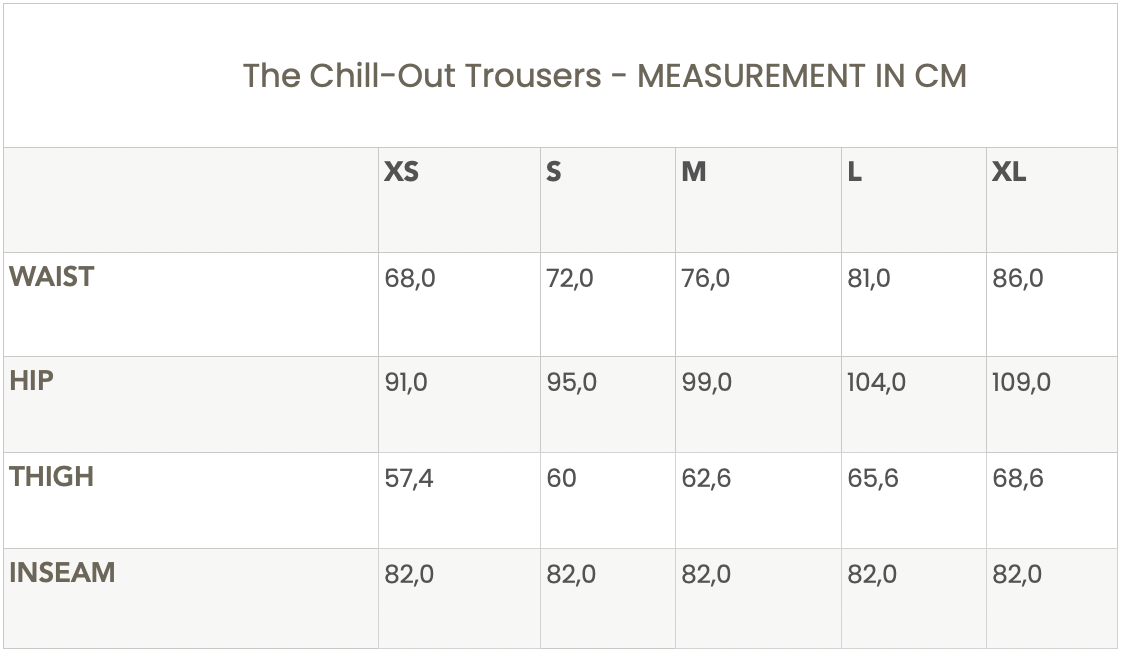Click the WAIST row label
This screenshot has width=1126, height=656.
pyautogui.click(x=52, y=276)
